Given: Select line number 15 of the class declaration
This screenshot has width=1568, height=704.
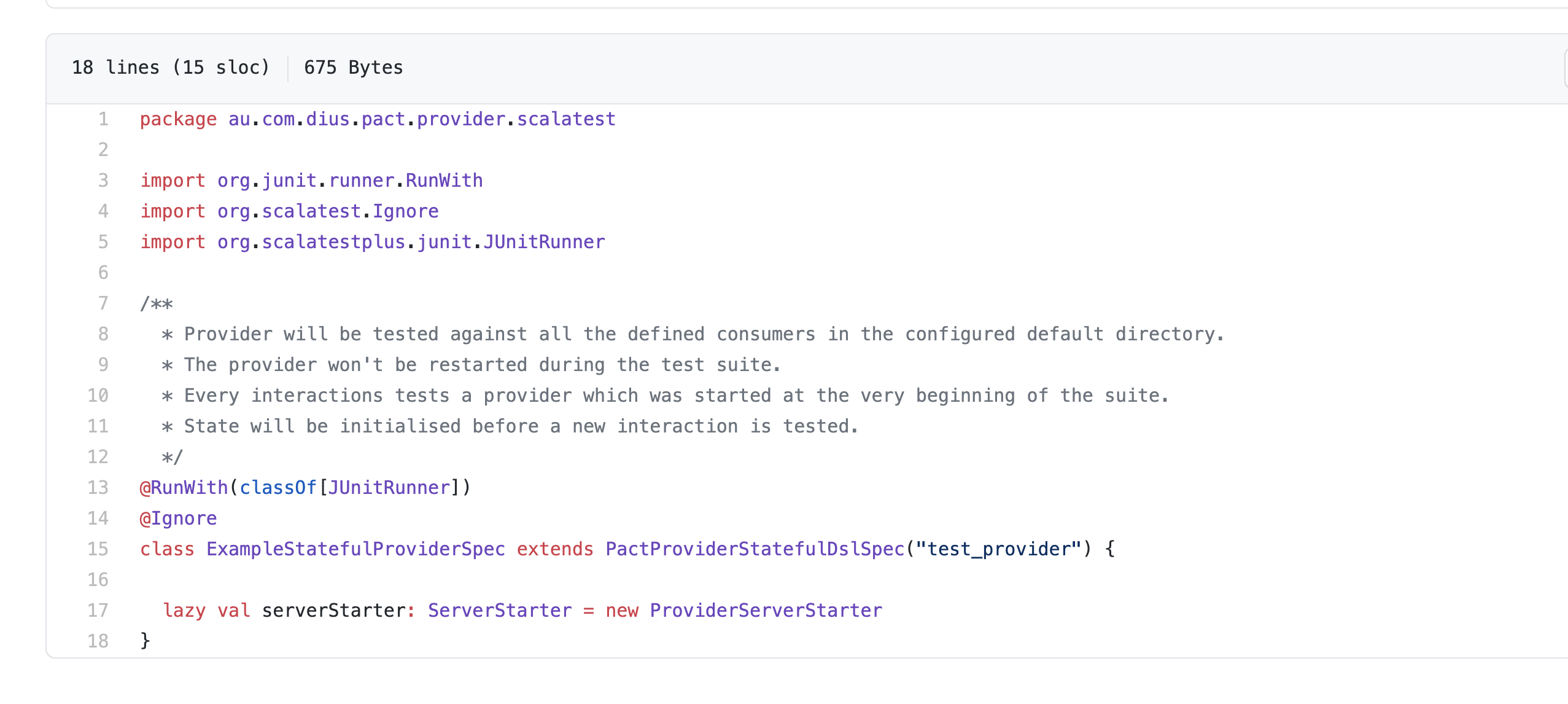Looking at the screenshot, I should (x=98, y=549).
